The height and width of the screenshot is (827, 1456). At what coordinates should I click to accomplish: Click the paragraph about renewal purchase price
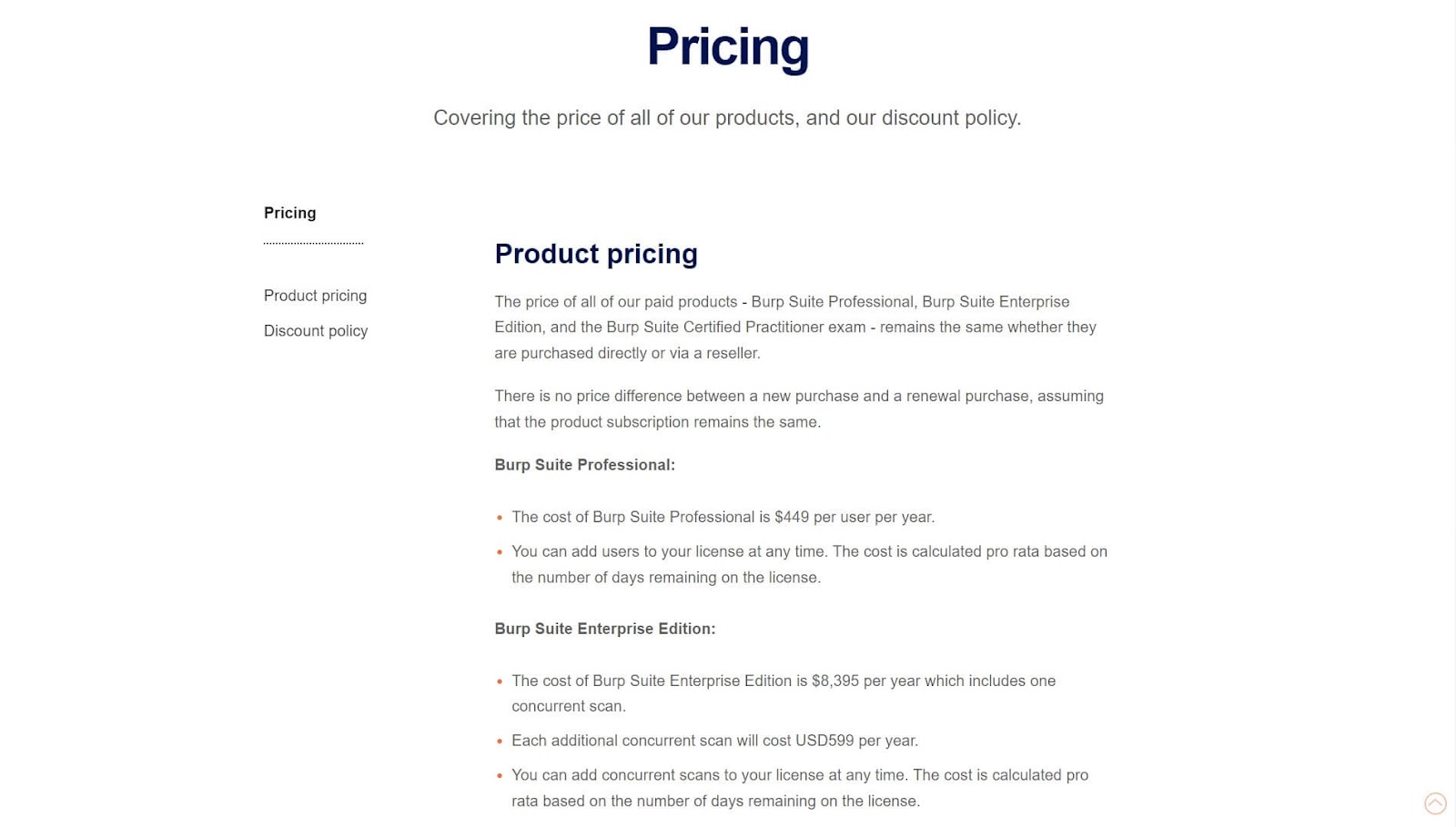pyautogui.click(x=799, y=409)
